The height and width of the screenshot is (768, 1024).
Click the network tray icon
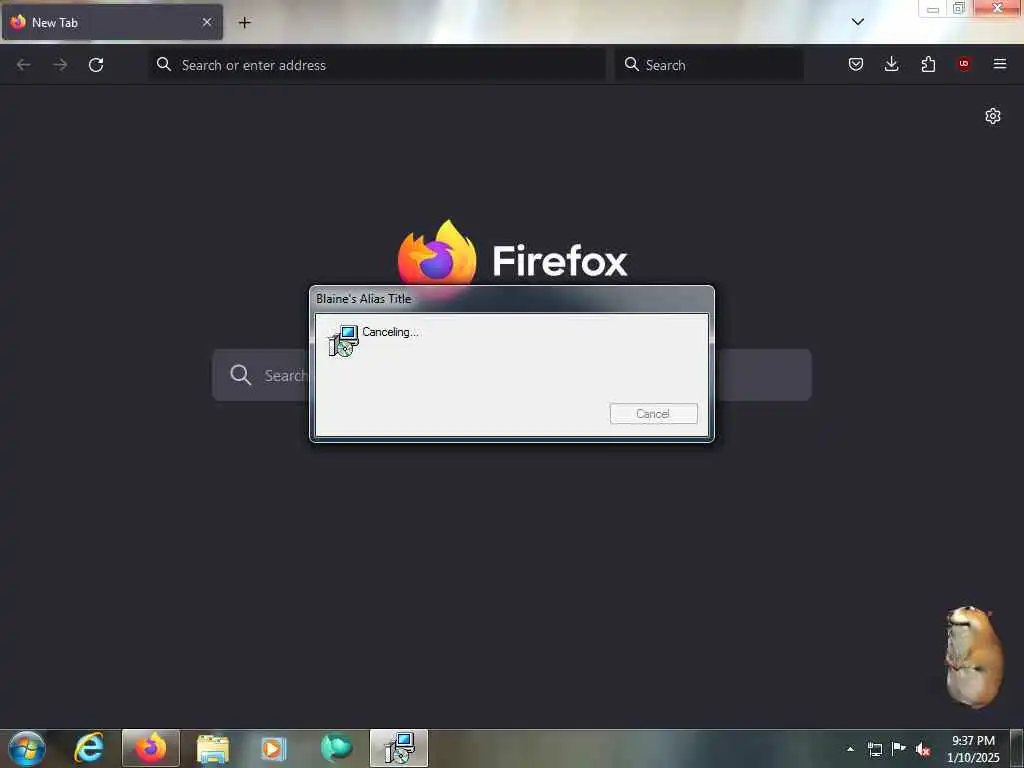[875, 749]
